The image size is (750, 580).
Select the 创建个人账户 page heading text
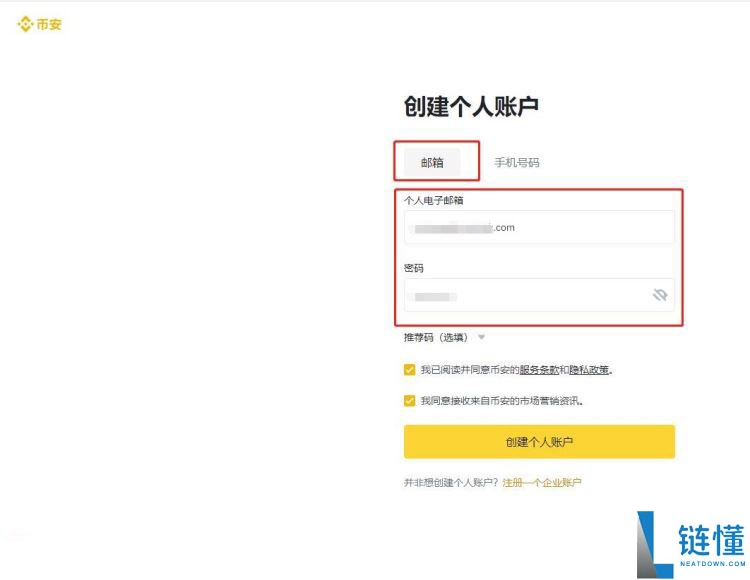point(471,106)
